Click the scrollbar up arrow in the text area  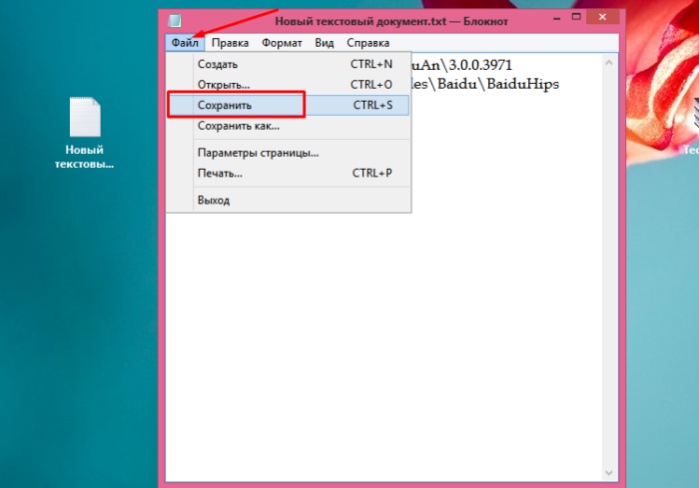tap(609, 63)
